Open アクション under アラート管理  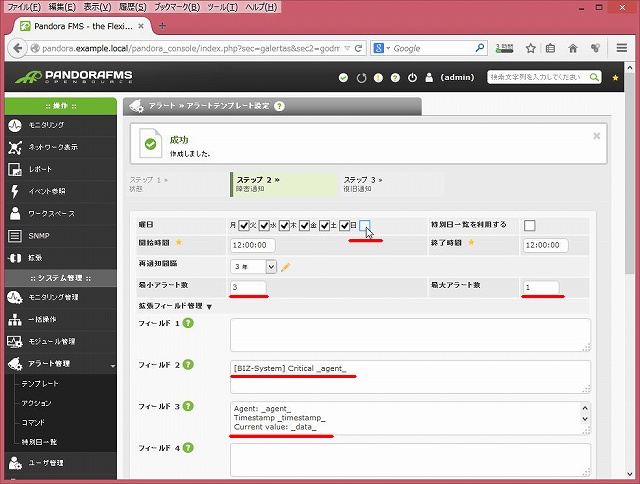(x=36, y=403)
